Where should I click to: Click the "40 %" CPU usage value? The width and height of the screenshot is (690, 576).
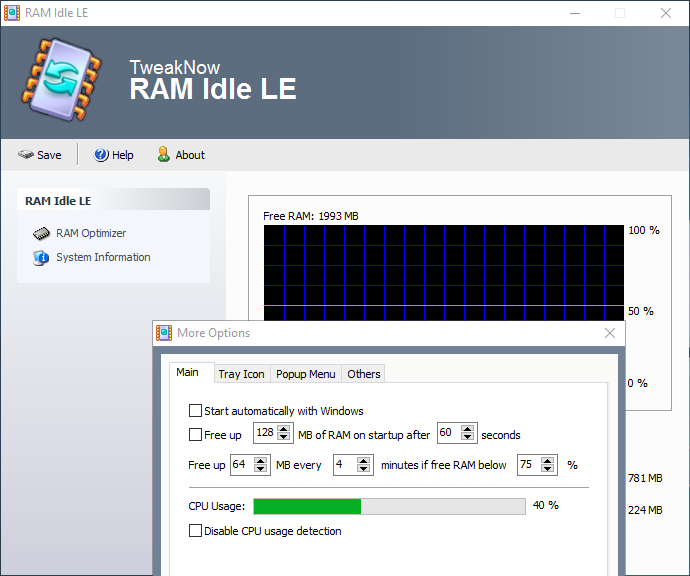click(546, 505)
